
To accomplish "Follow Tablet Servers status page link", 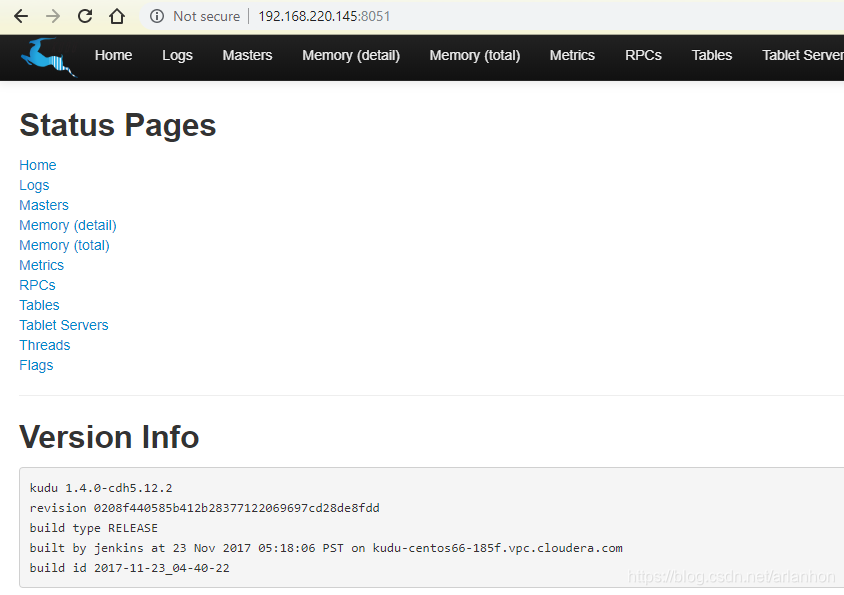I will coord(64,325).
